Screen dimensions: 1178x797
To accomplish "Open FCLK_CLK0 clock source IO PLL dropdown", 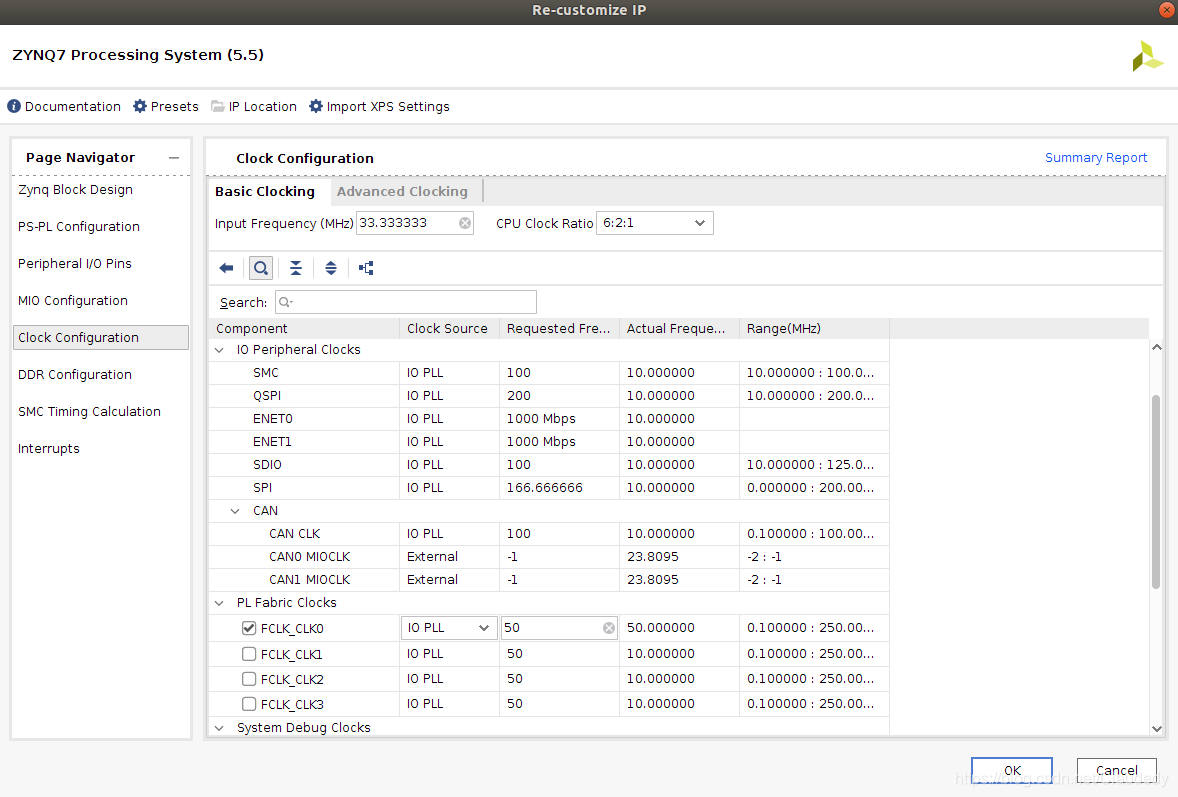I will (x=449, y=628).
